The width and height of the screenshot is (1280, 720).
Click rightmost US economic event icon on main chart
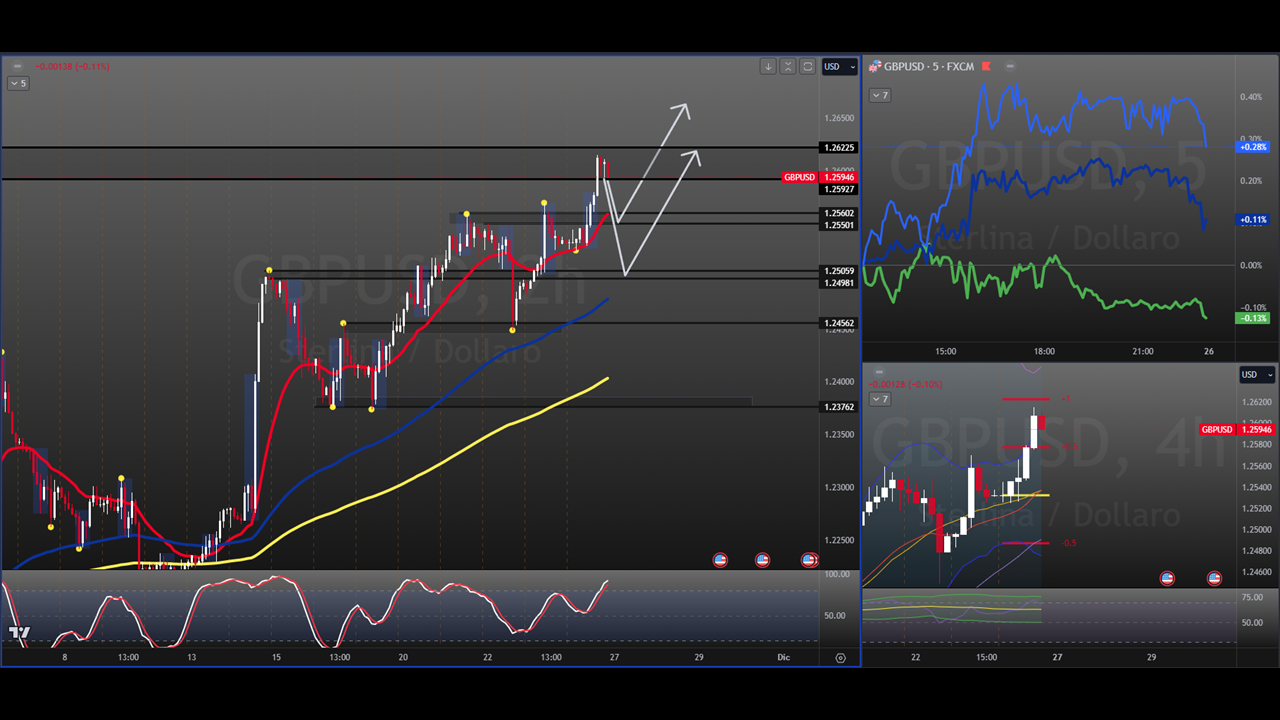tap(809, 560)
